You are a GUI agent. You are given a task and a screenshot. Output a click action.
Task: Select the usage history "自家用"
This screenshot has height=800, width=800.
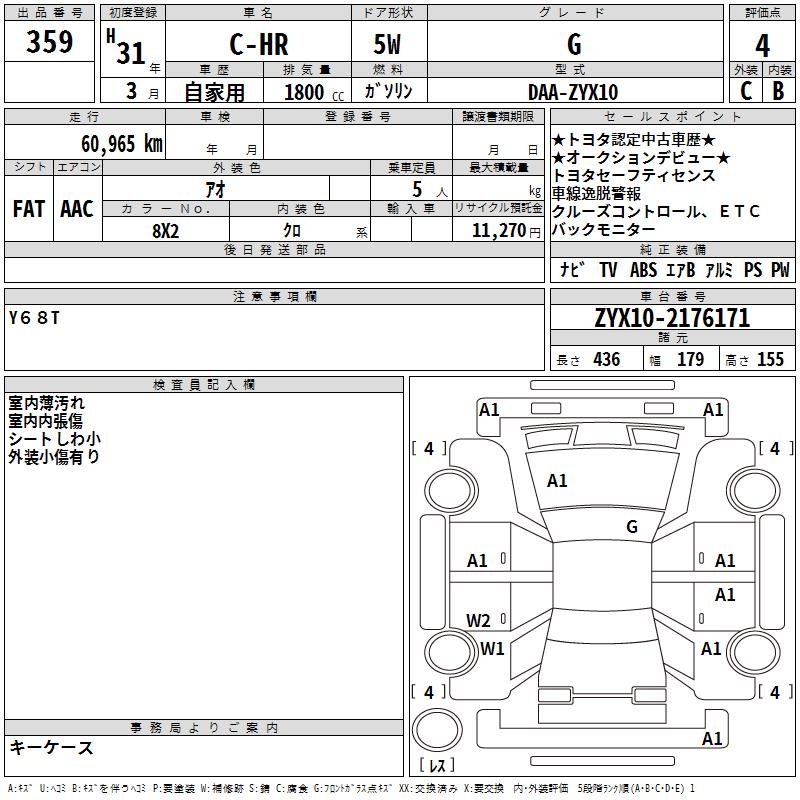point(214,92)
